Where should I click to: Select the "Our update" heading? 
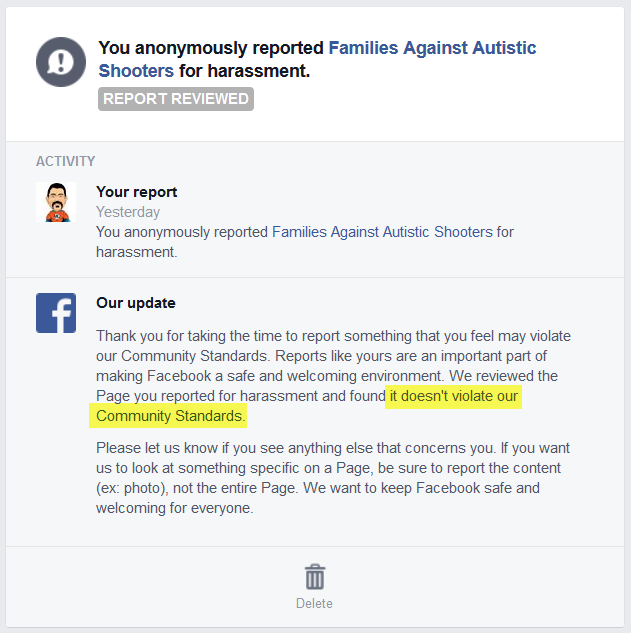pos(136,303)
